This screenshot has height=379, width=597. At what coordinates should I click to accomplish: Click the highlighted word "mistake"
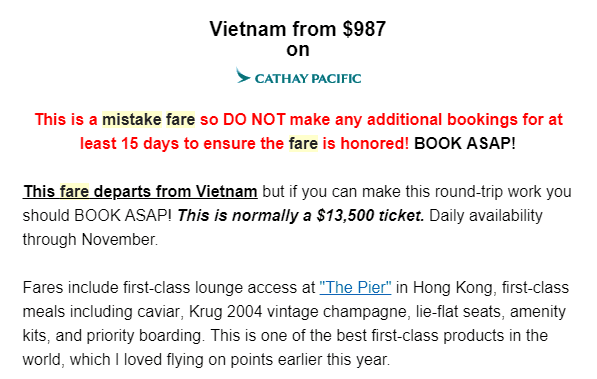[x=132, y=120]
